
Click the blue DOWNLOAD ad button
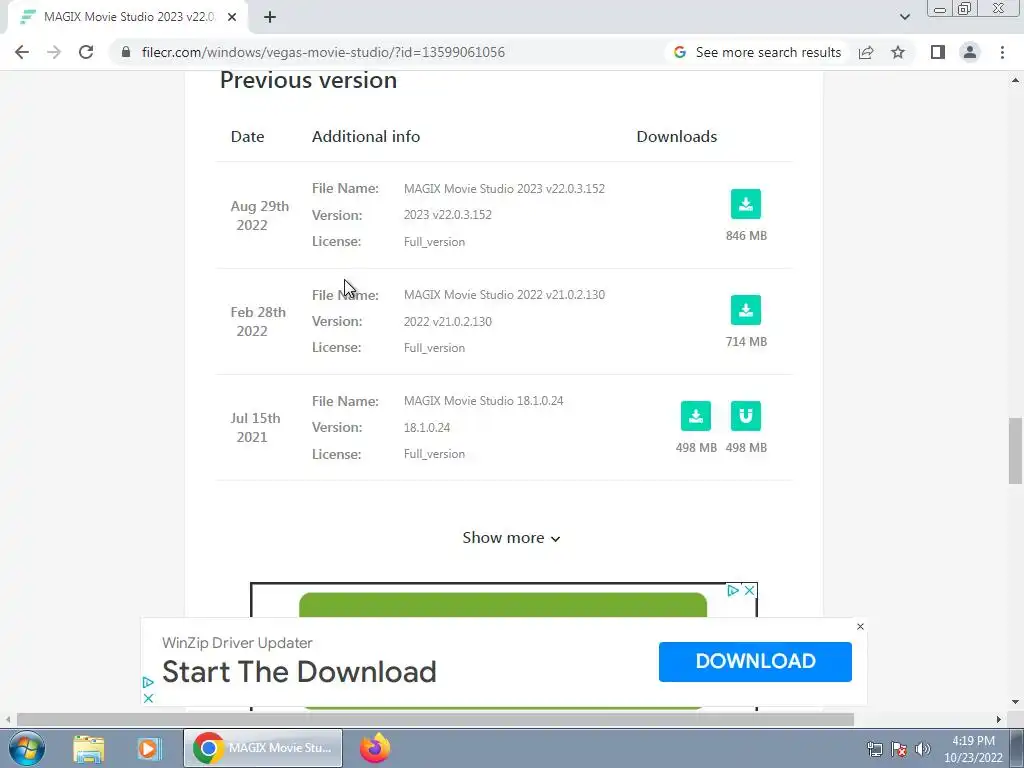755,662
